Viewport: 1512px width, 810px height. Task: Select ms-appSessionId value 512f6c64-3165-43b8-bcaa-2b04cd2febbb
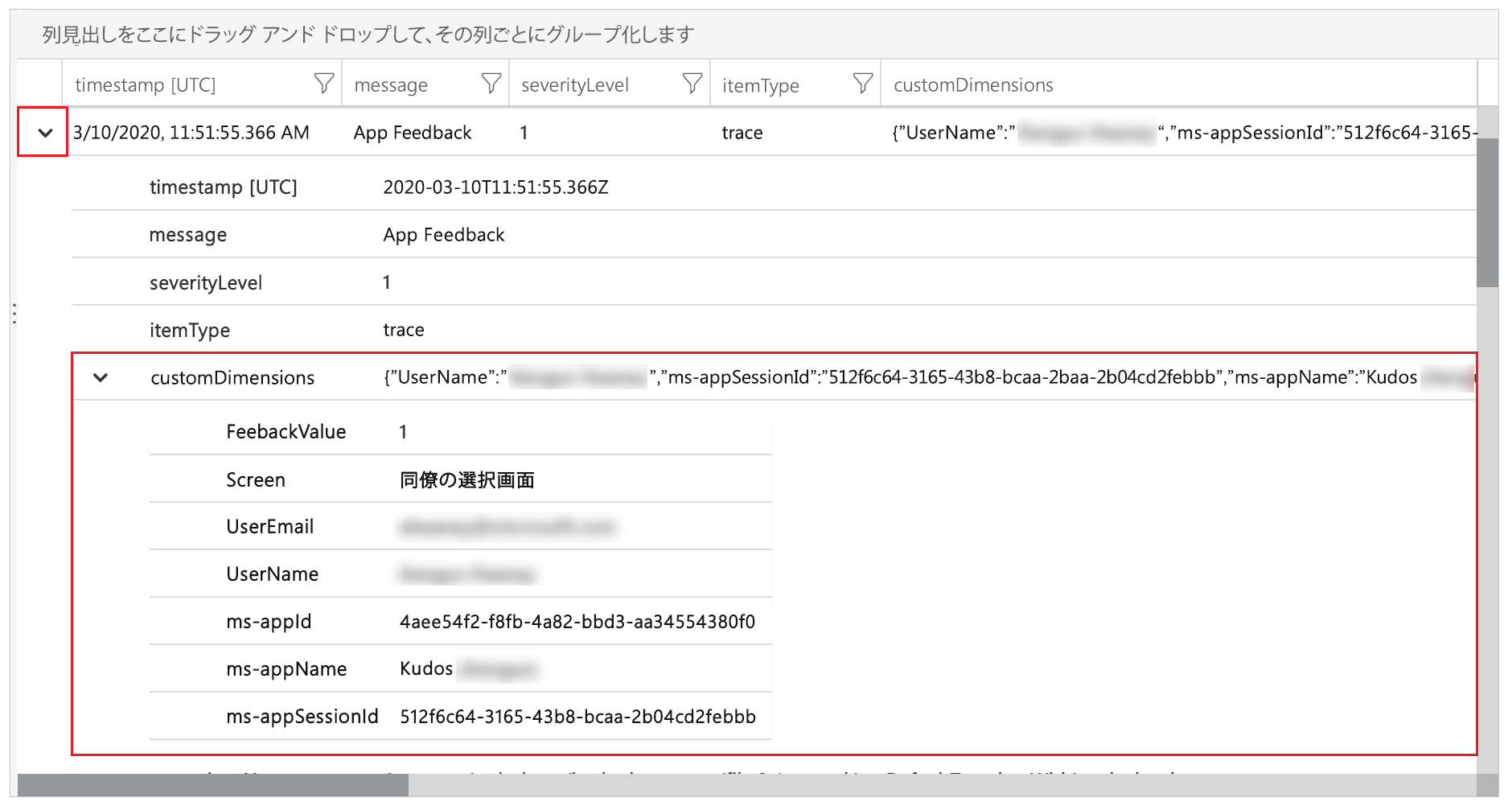[x=577, y=717]
